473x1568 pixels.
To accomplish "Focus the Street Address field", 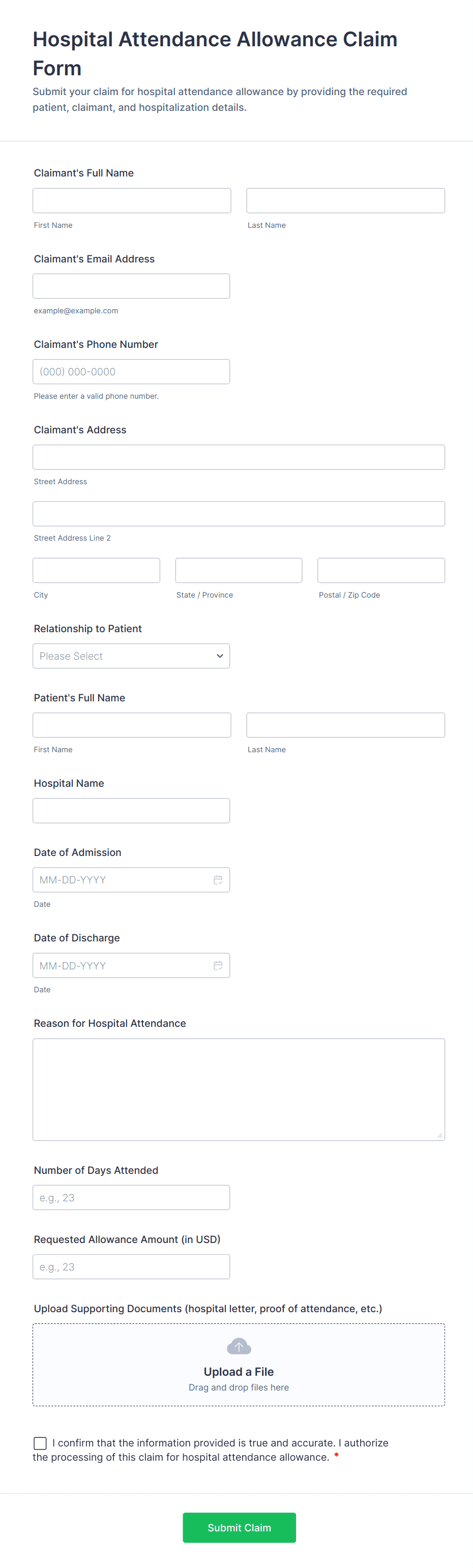I will point(239,457).
